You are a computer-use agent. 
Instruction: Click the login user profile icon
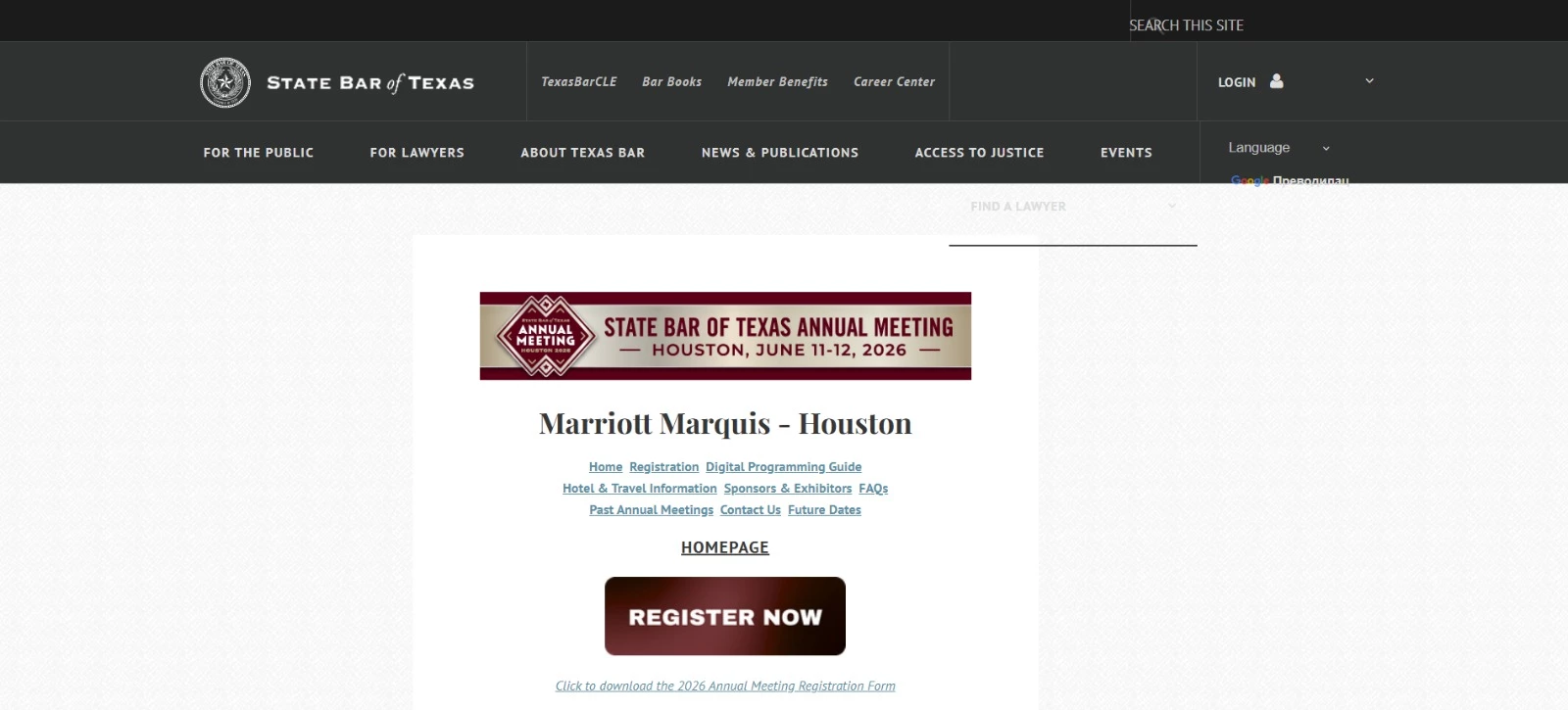click(x=1276, y=81)
